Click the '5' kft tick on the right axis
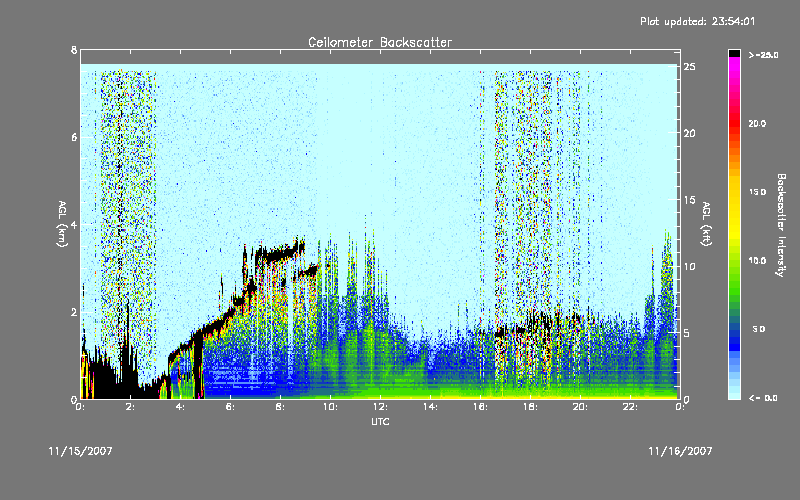 tap(687, 333)
